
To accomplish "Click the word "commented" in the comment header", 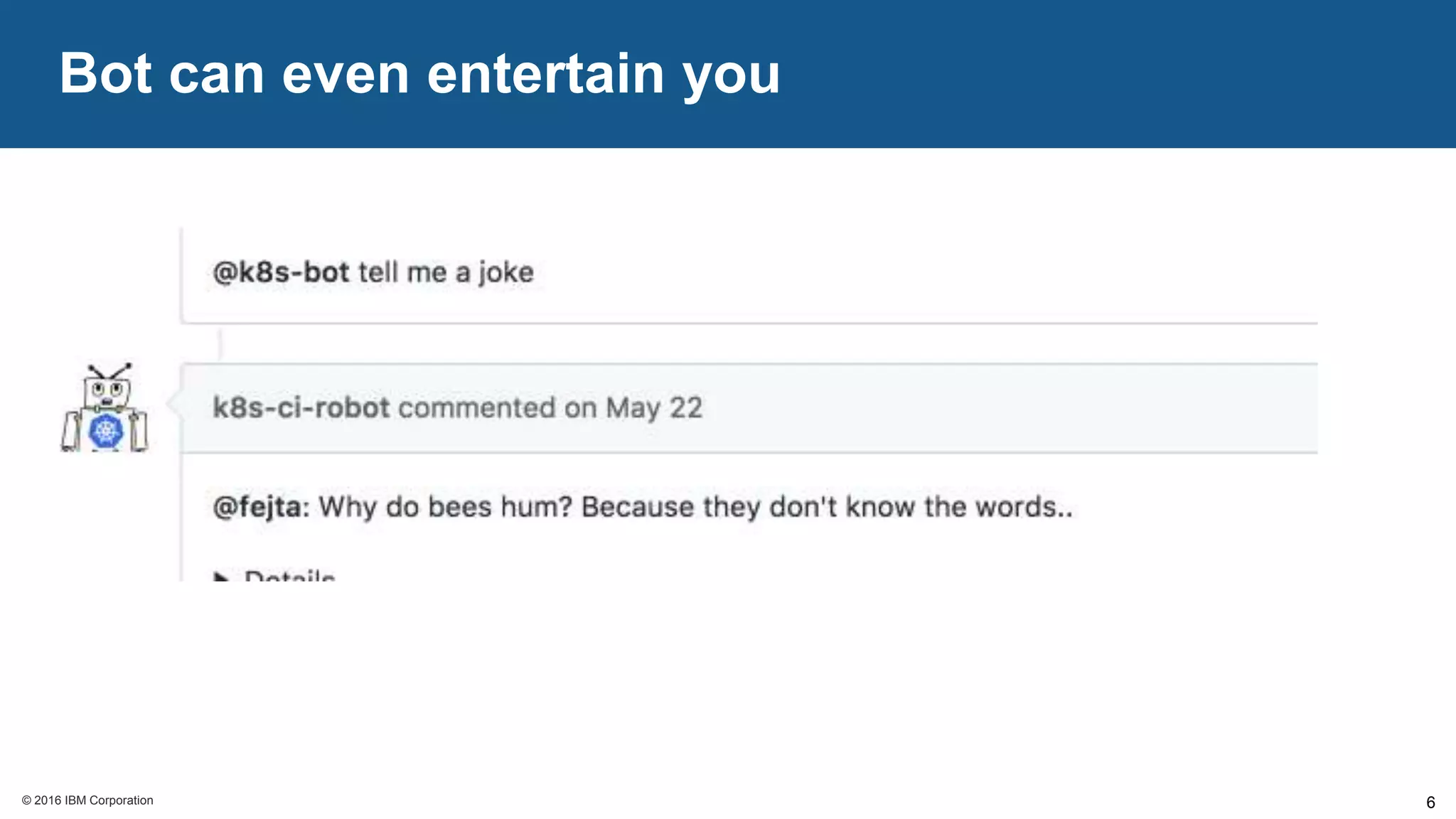I will pos(476,408).
